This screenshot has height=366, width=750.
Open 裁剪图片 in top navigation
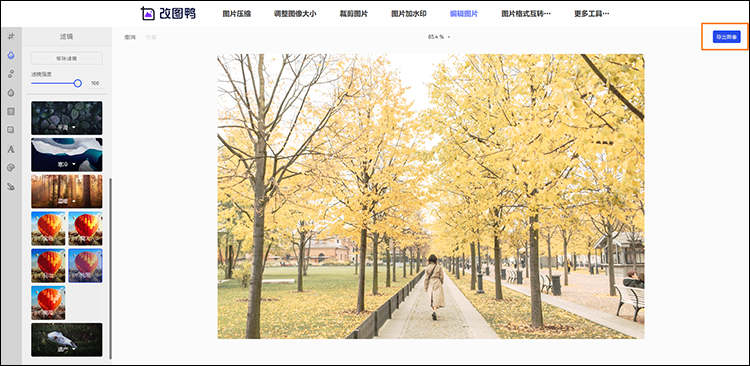click(x=354, y=14)
